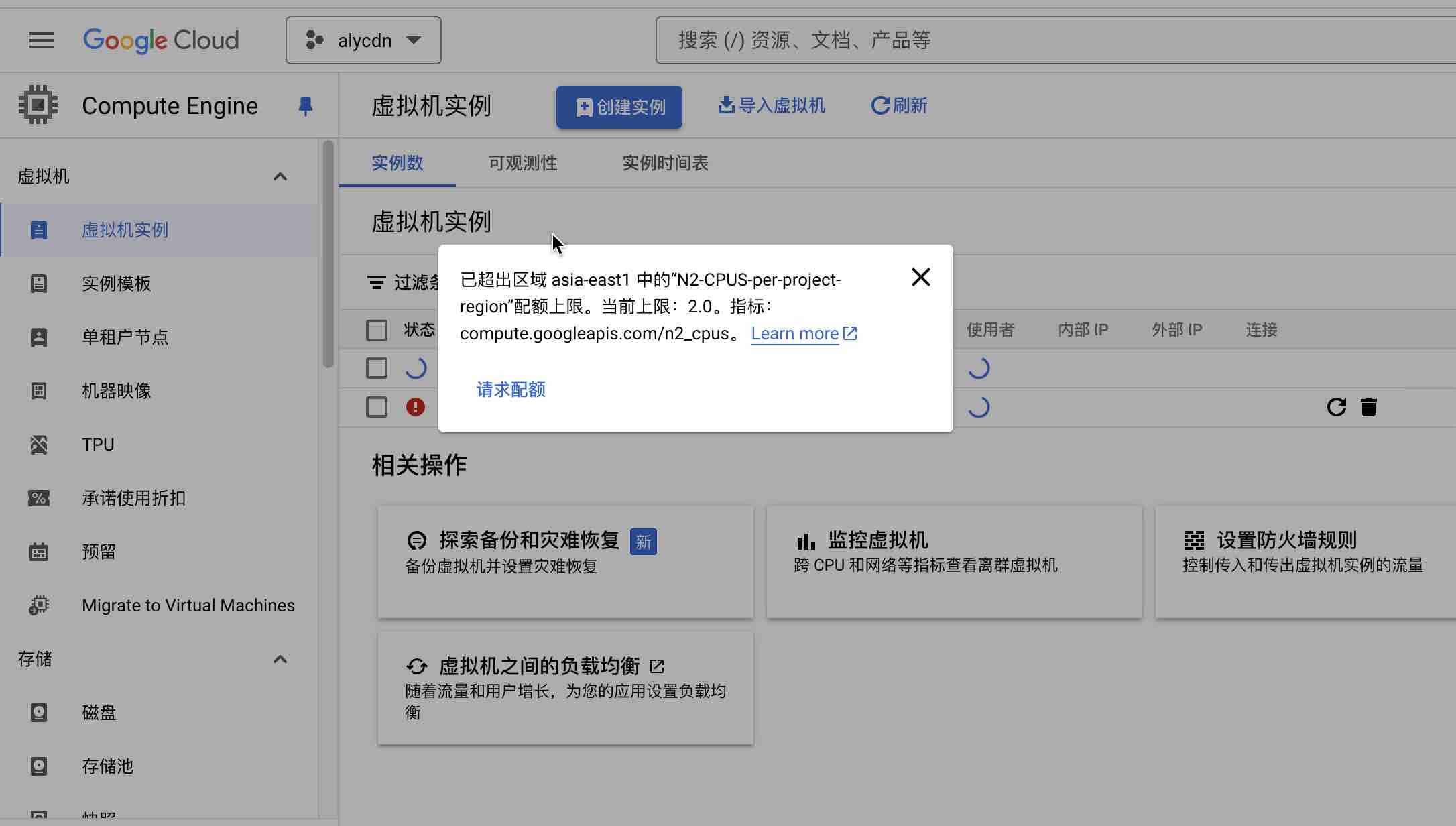Open 虚拟机实例 in the sidebar
Screen dimensions: 1456x826
click(x=160, y=230)
